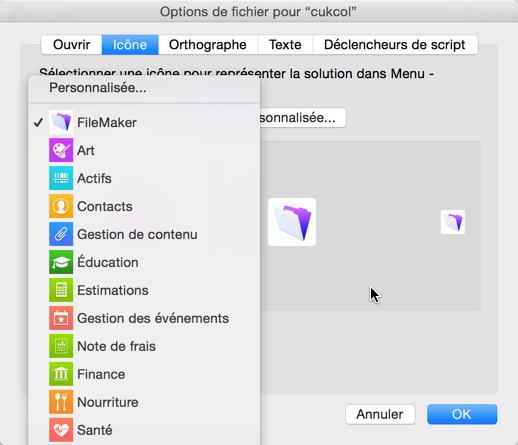This screenshot has width=518, height=445.
Task: Switch to the Ouvrir tab
Action: coord(71,45)
